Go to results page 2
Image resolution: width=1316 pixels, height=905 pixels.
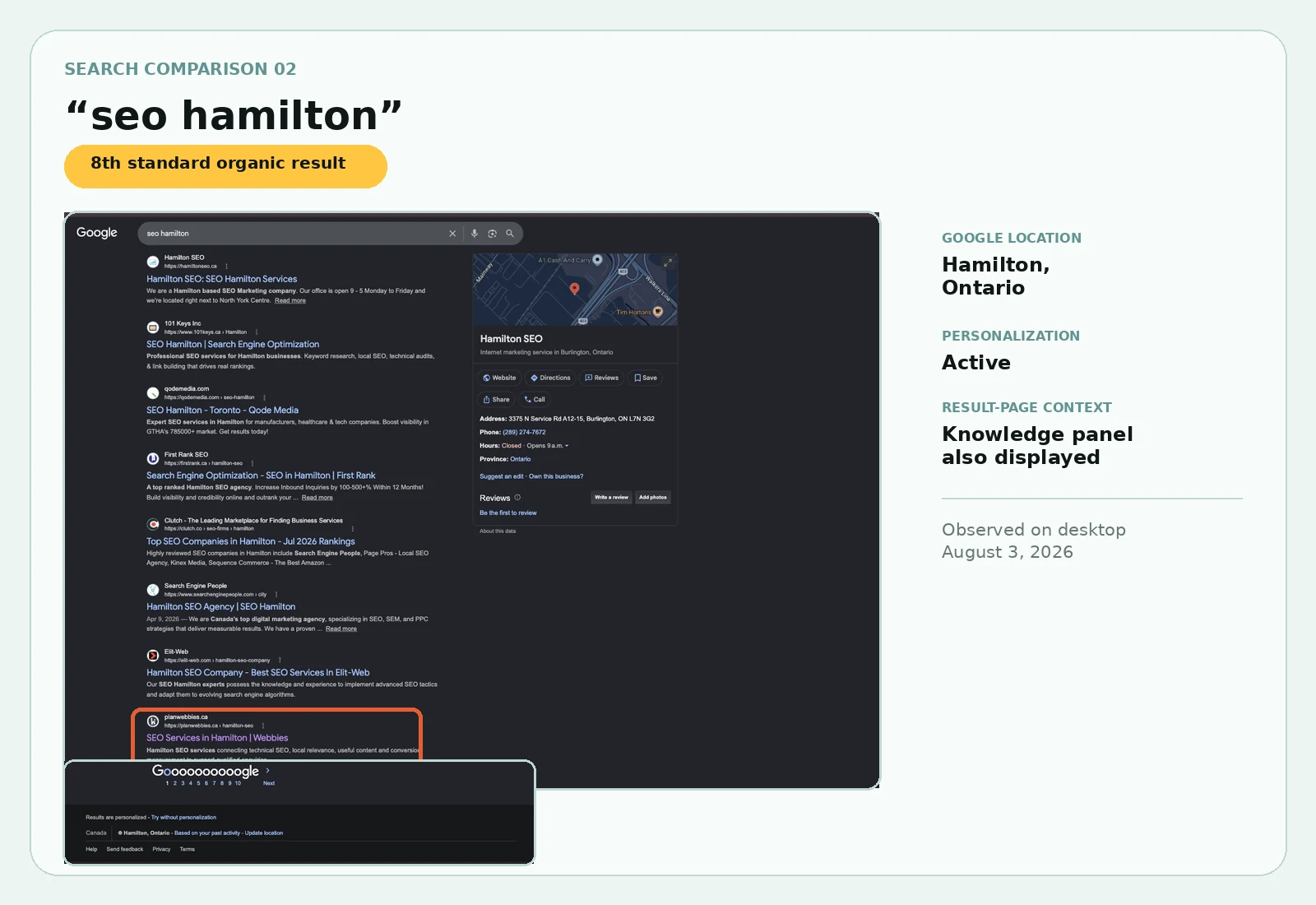pos(175,783)
